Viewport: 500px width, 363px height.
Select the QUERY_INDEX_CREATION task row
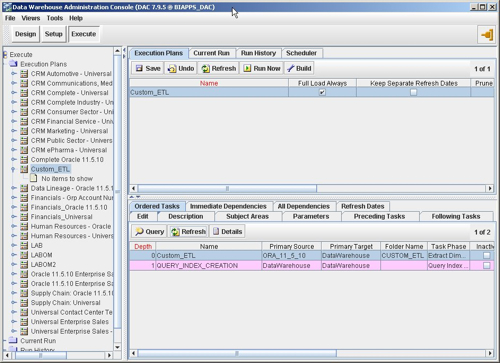coord(312,266)
